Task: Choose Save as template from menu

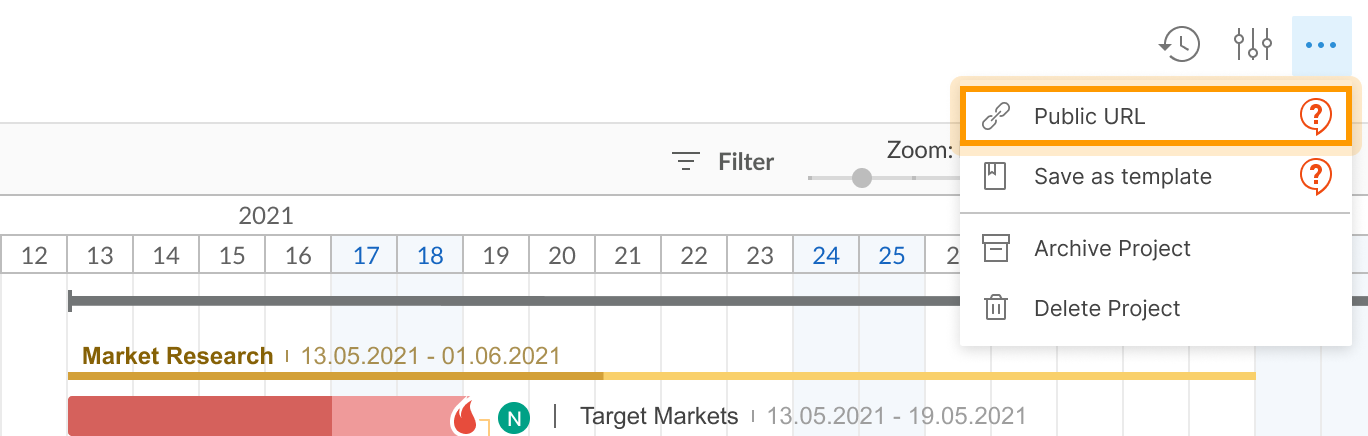Action: (x=1122, y=177)
